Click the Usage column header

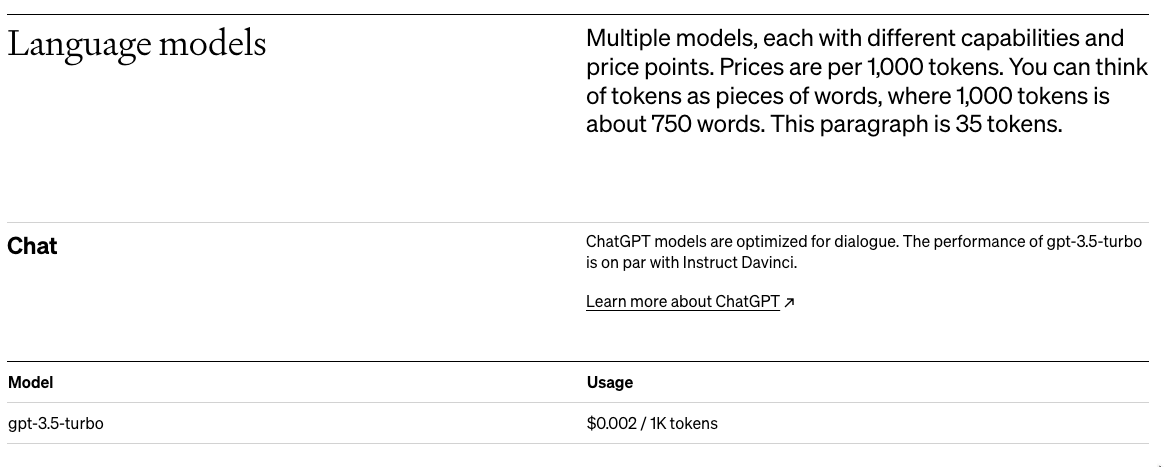tap(609, 382)
